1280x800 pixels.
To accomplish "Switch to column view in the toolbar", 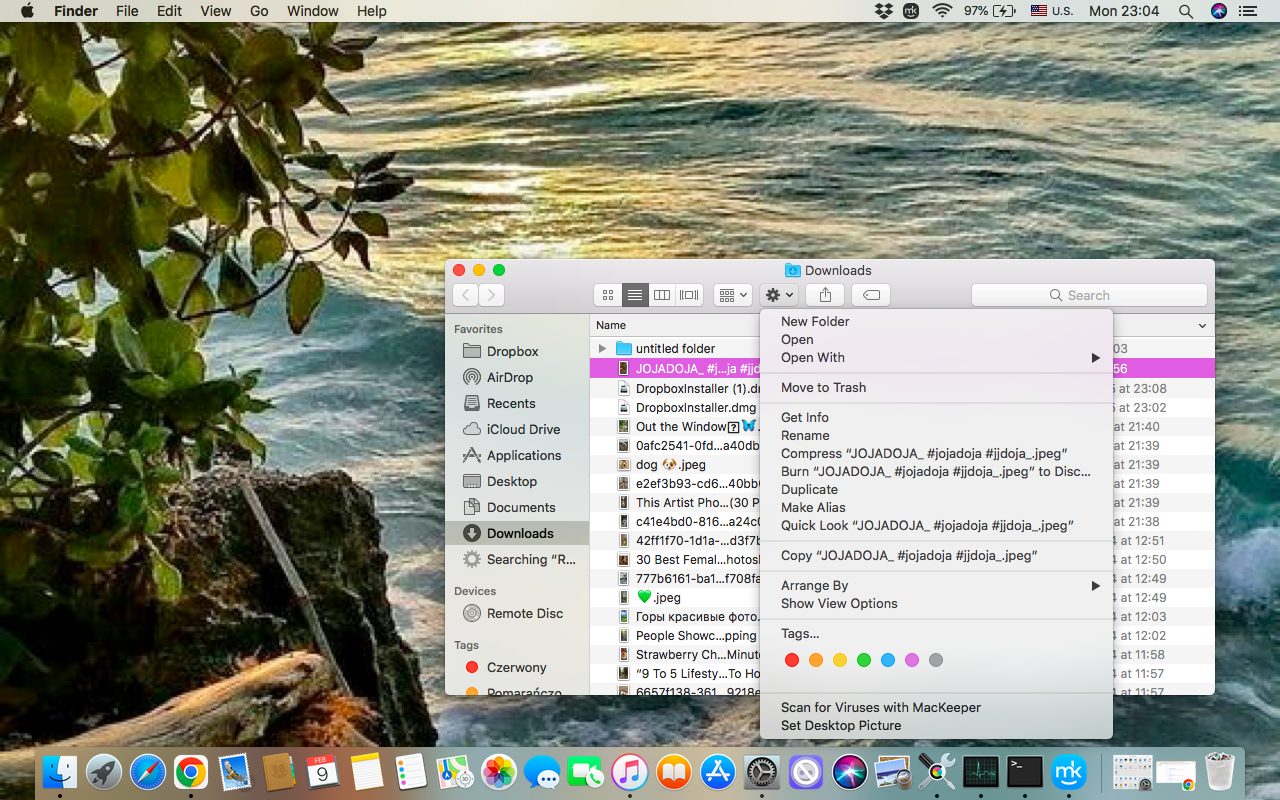I will click(x=661, y=294).
